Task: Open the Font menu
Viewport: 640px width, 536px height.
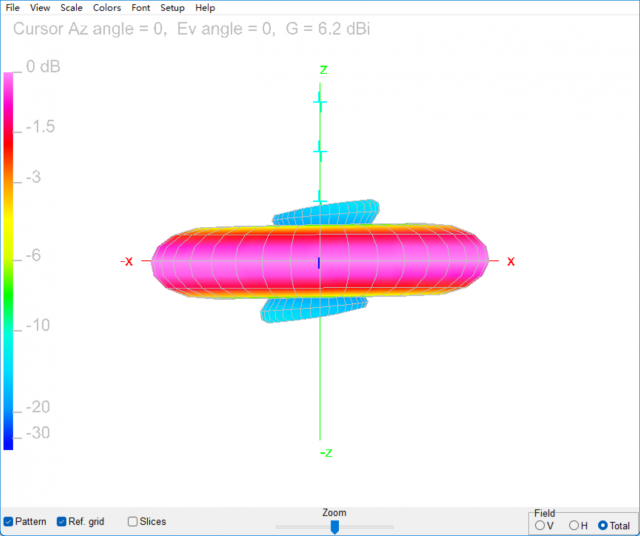Action: pos(141,8)
